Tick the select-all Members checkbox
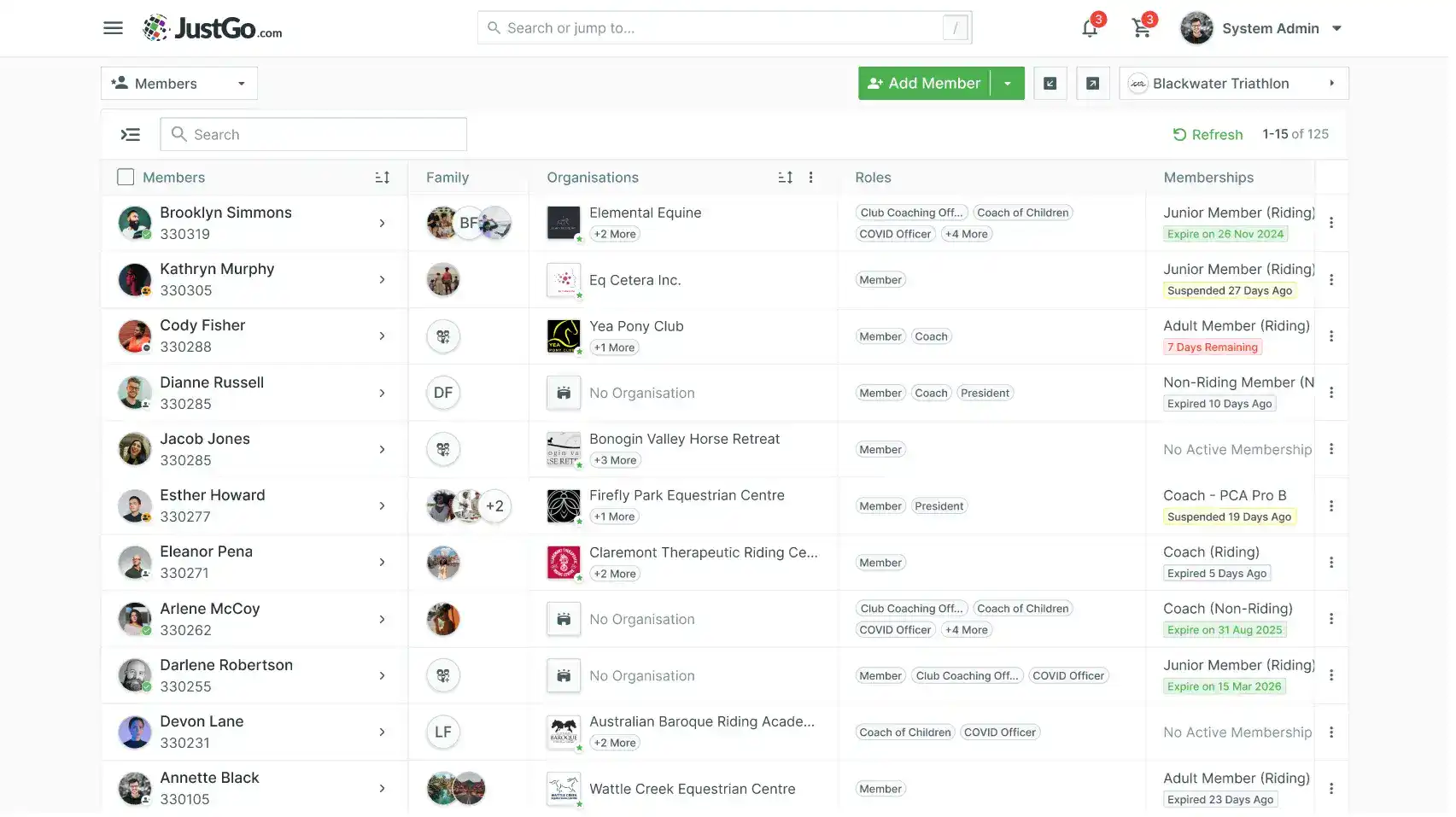 (126, 178)
